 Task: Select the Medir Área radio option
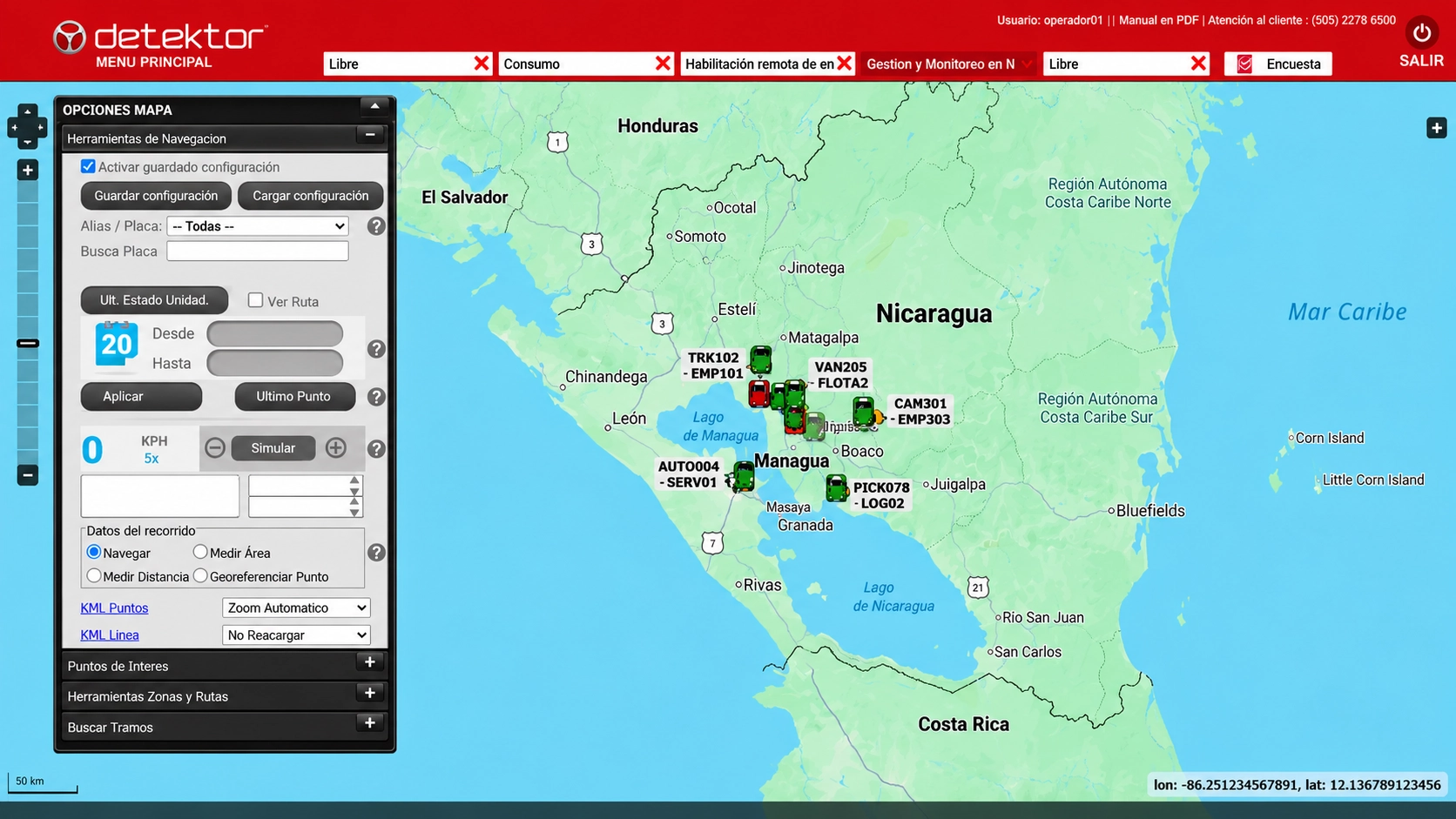pos(200,552)
